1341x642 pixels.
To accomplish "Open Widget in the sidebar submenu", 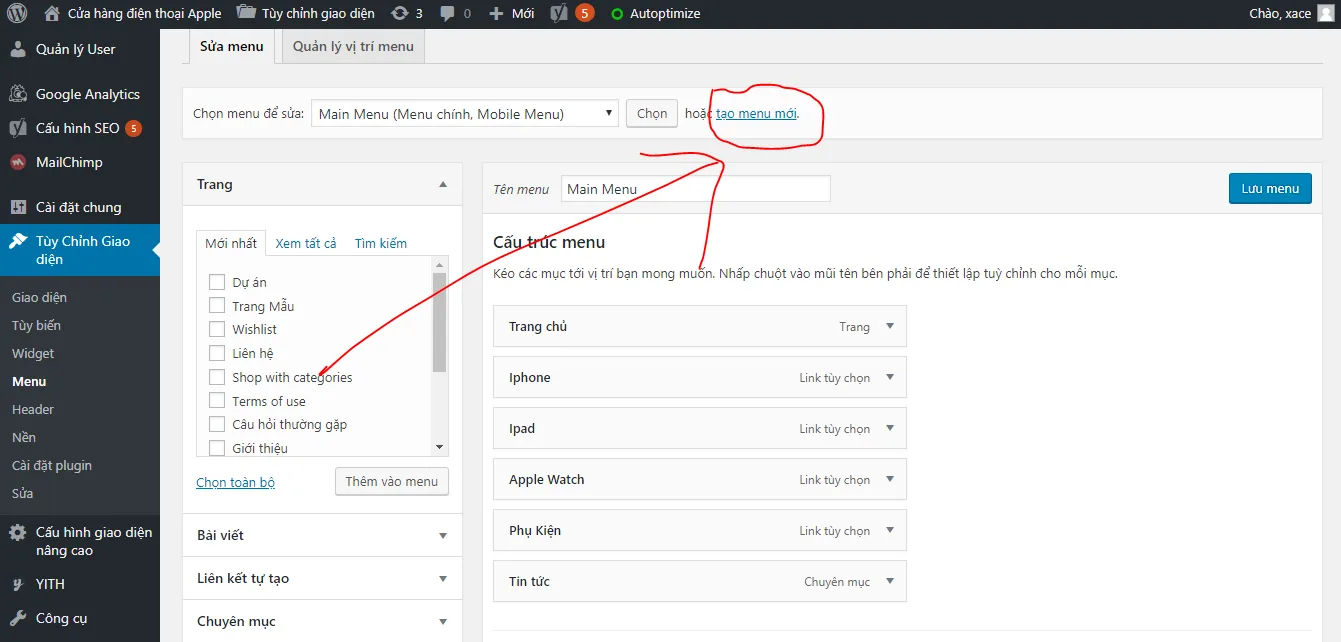I will (x=33, y=353).
